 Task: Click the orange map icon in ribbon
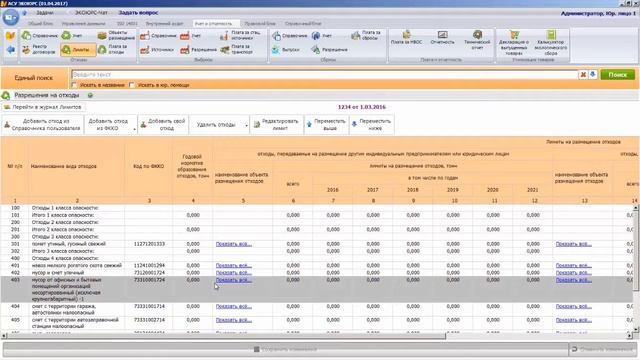click(x=10, y=36)
